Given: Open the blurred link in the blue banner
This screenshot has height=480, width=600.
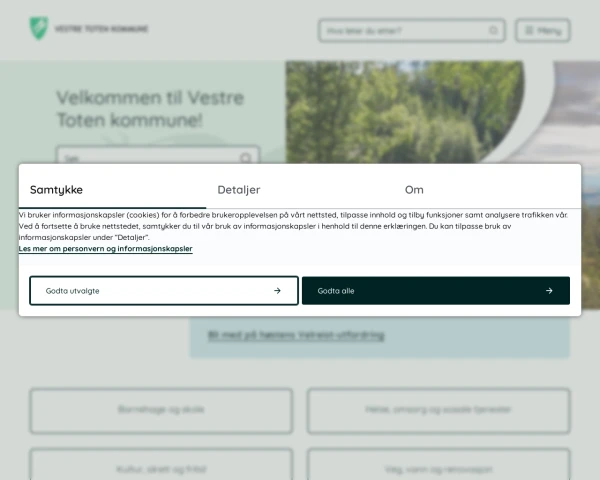Looking at the screenshot, I should tap(296, 335).
